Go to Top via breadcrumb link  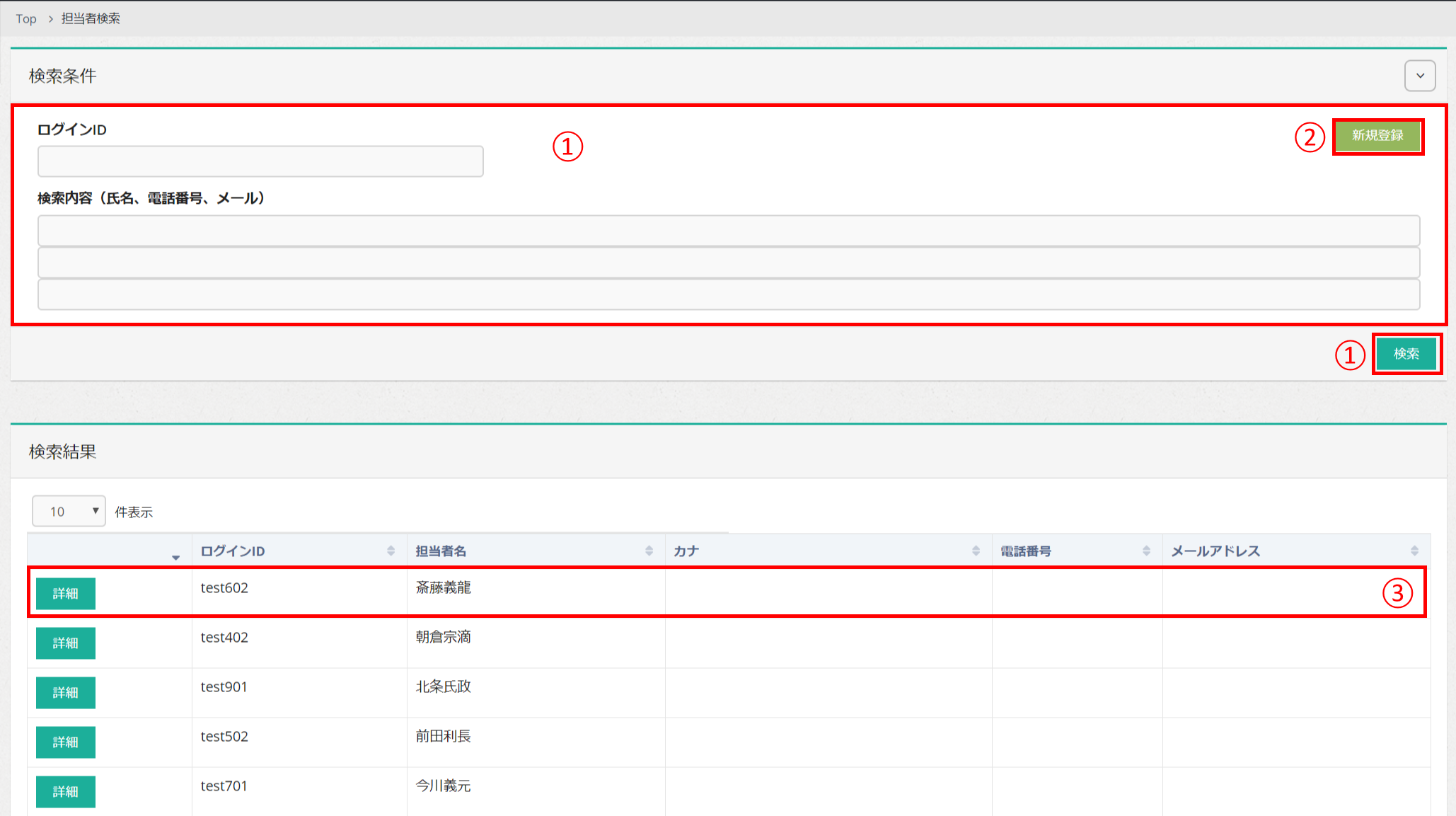pyautogui.click(x=26, y=19)
